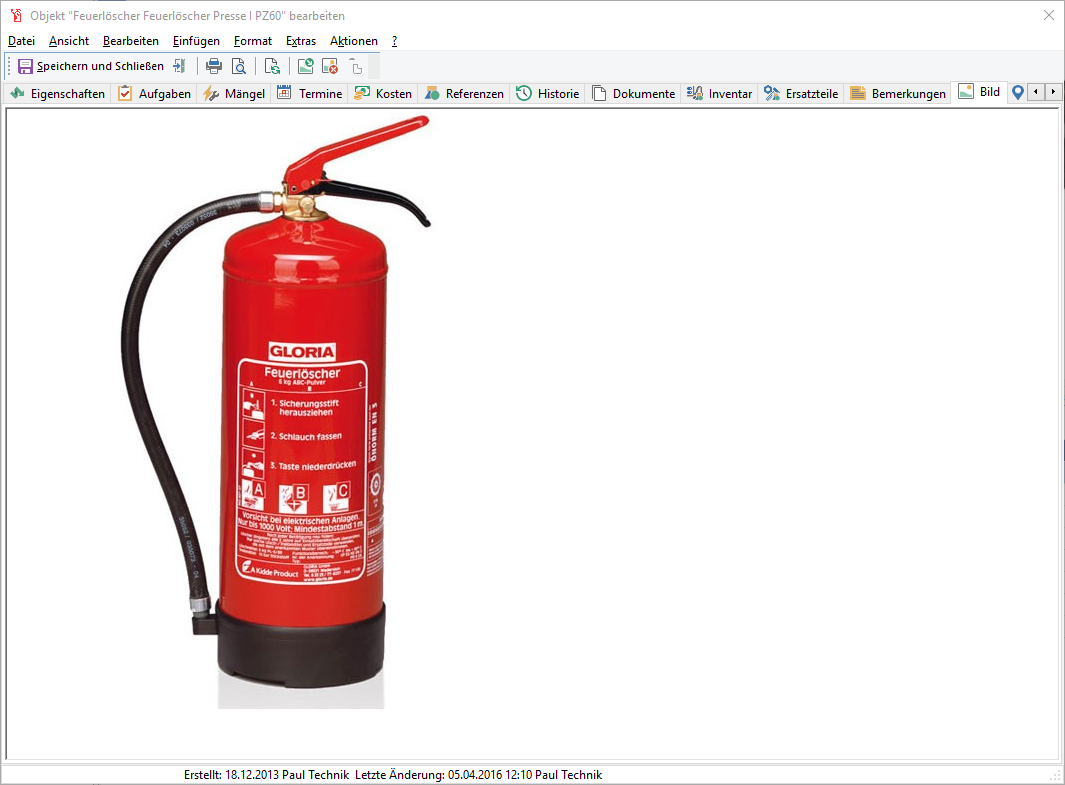This screenshot has width=1065, height=785.
Task: Click the Speichern und Schließen button
Action: 91,66
